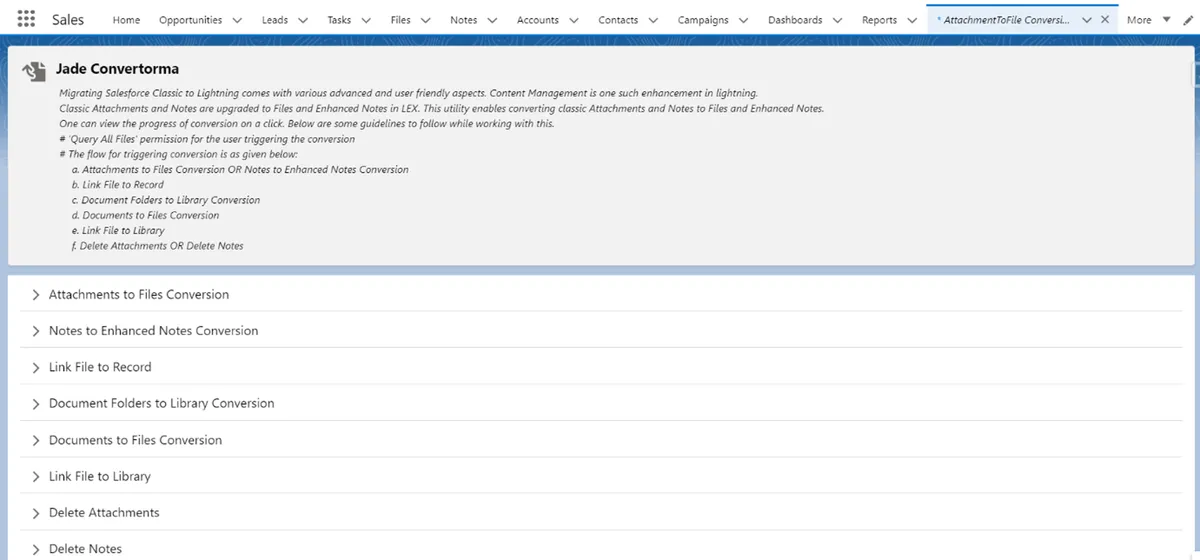Switch to the Tasks tab
This screenshot has width=1200, height=560.
[x=339, y=20]
